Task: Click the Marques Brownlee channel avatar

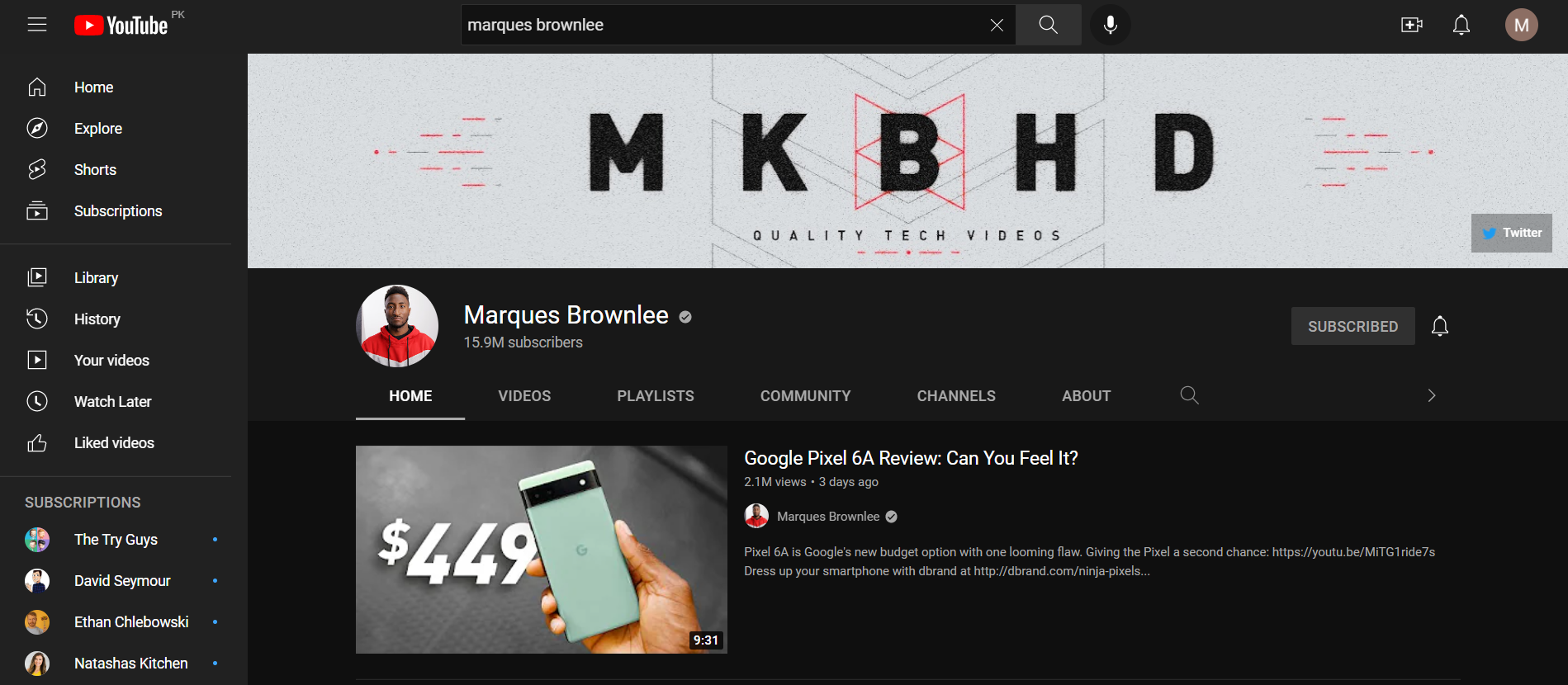Action: [x=397, y=326]
